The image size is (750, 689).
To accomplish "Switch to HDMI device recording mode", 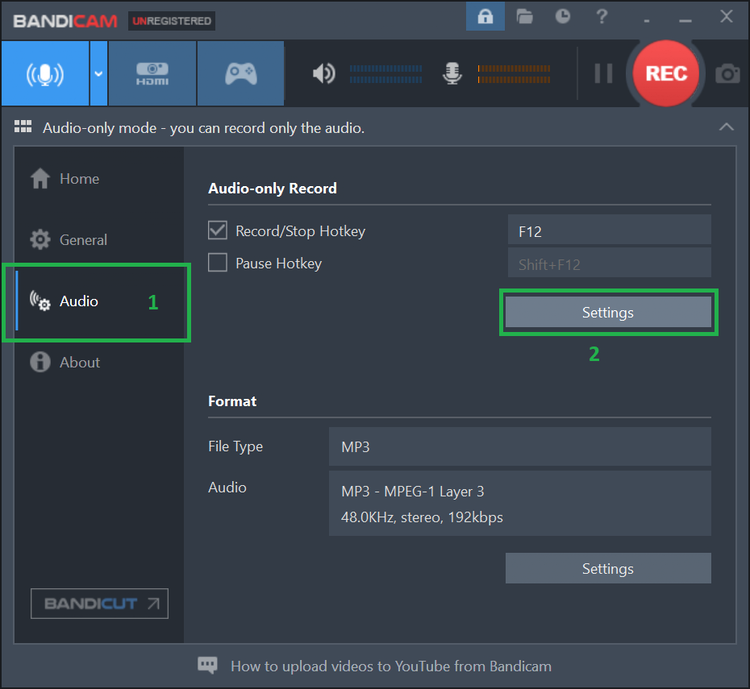I will point(152,74).
